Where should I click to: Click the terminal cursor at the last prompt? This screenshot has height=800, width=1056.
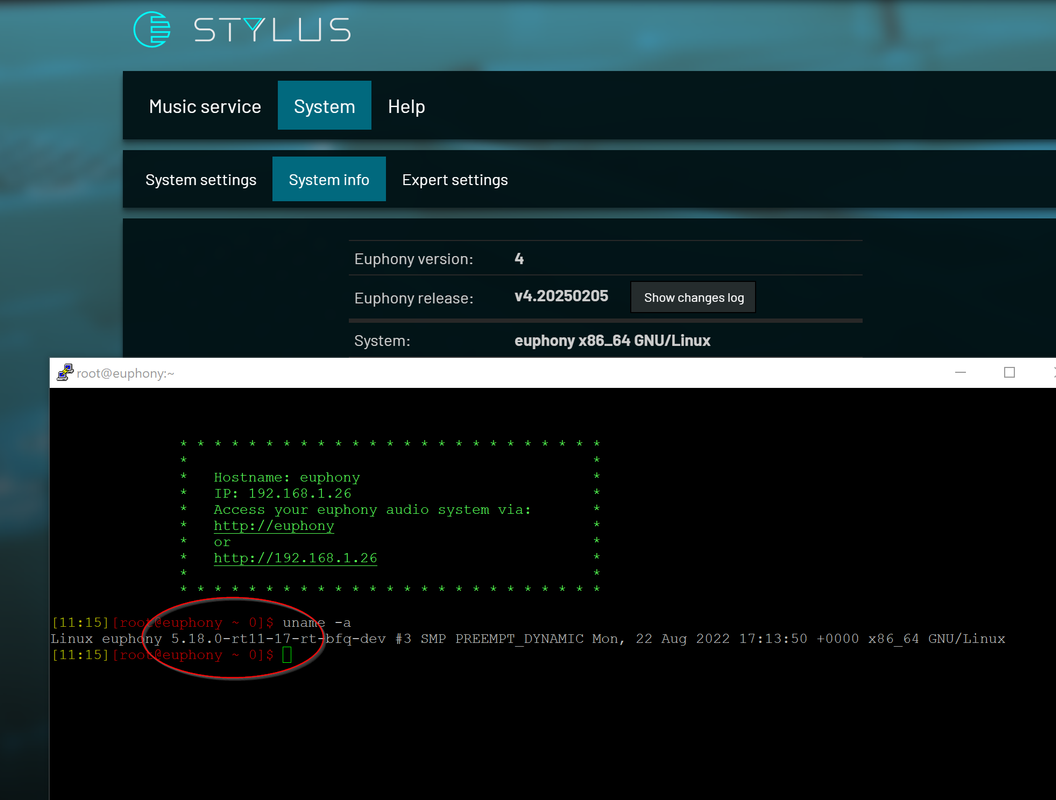[x=287, y=655]
